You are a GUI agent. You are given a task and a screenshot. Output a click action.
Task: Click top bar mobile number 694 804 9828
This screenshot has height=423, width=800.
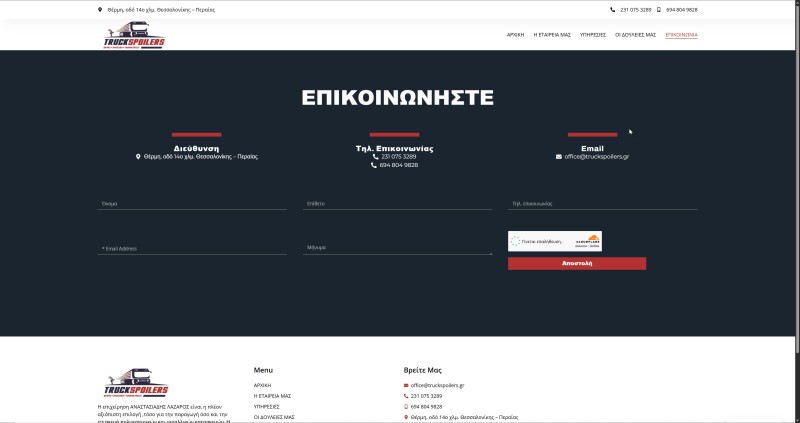[x=682, y=10]
